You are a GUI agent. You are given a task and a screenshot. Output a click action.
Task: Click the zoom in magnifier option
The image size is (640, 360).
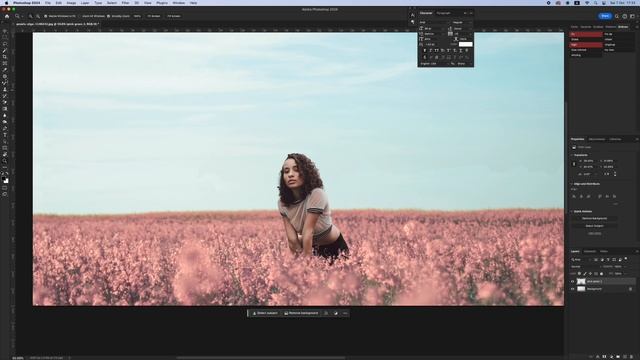click(x=31, y=16)
